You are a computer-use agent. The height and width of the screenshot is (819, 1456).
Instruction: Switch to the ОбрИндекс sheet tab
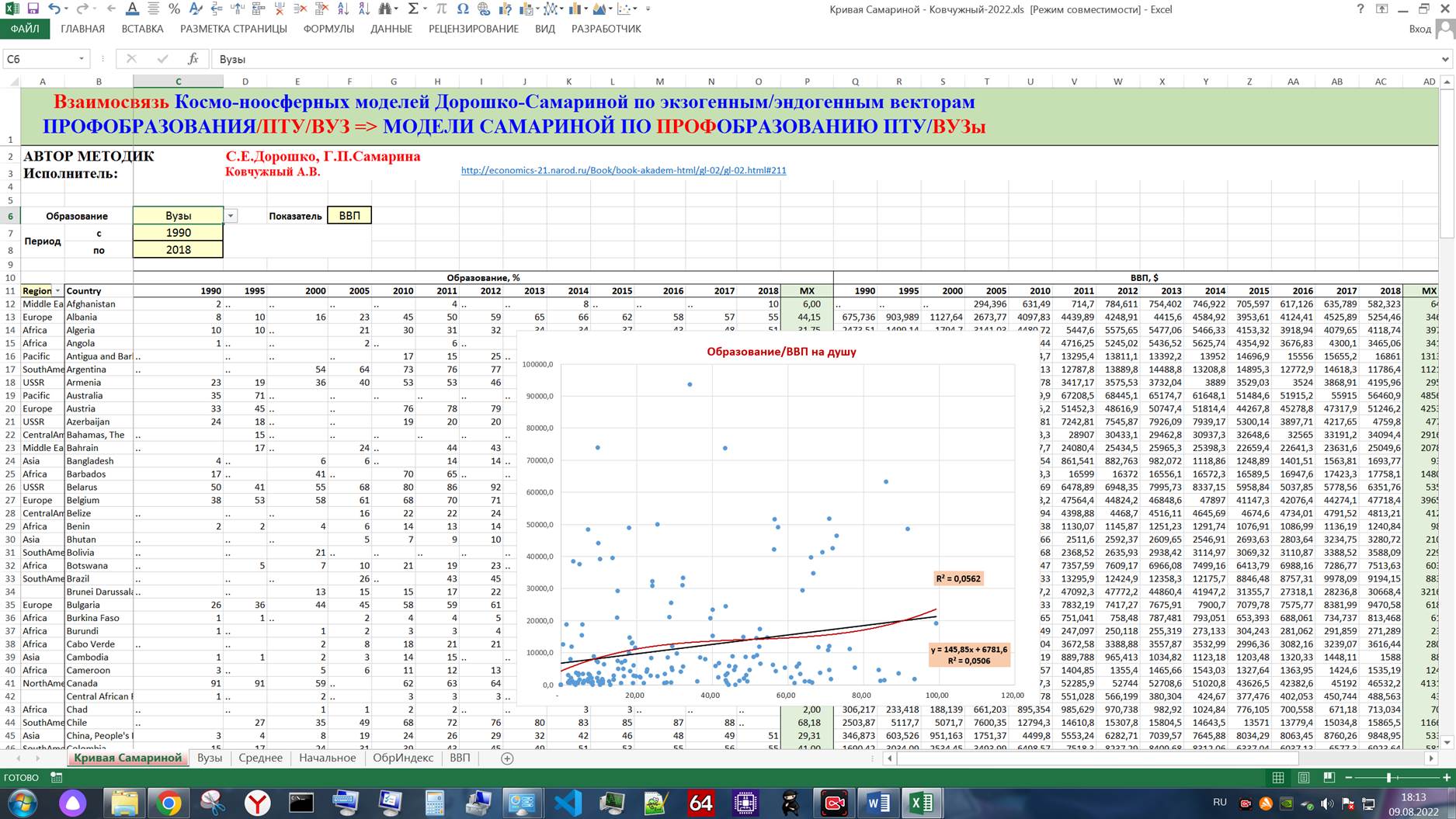click(x=402, y=758)
